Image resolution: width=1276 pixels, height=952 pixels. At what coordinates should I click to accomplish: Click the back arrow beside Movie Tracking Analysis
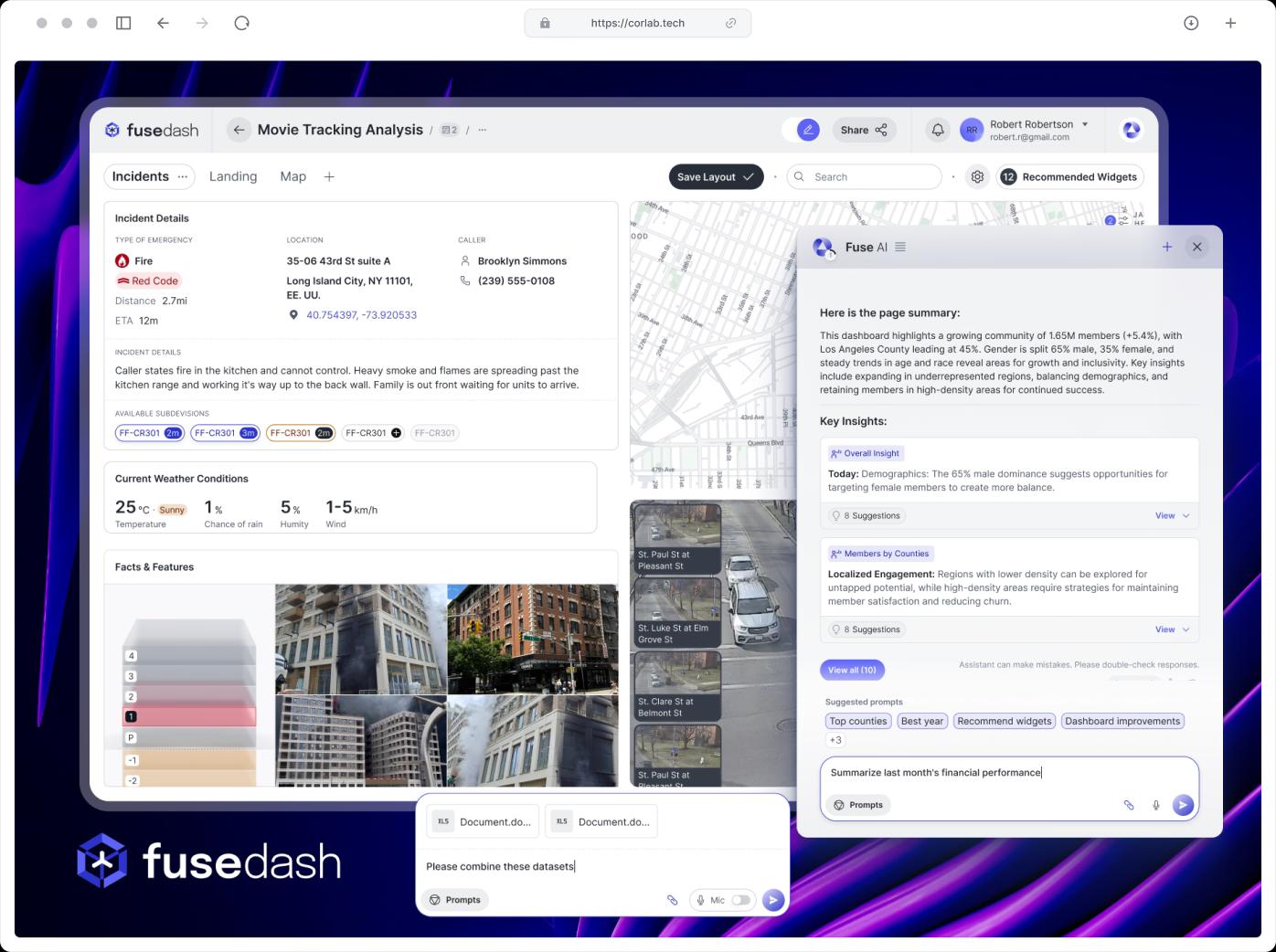[239, 130]
